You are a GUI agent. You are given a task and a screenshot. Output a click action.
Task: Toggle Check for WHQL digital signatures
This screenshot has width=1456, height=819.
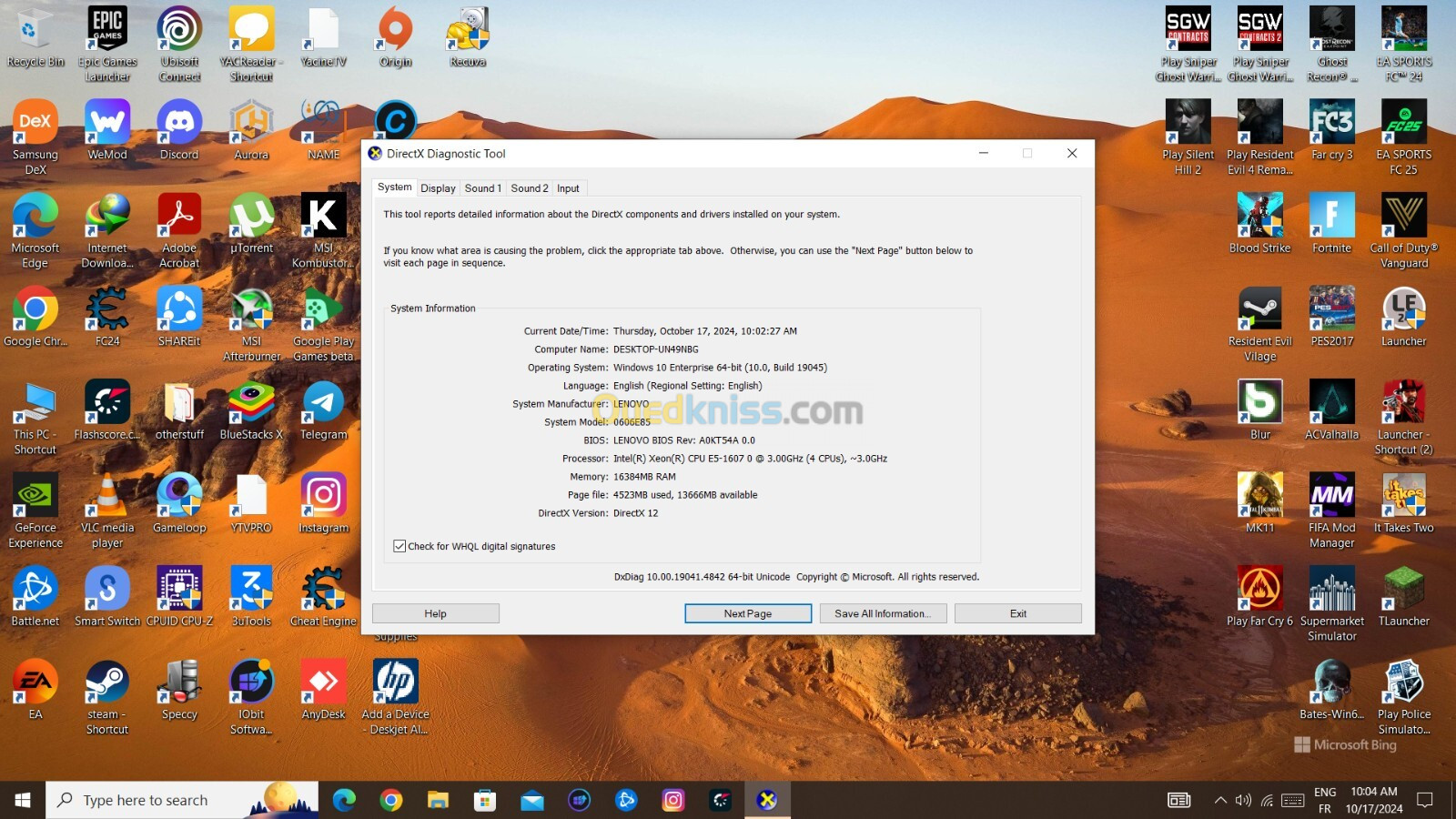point(399,546)
